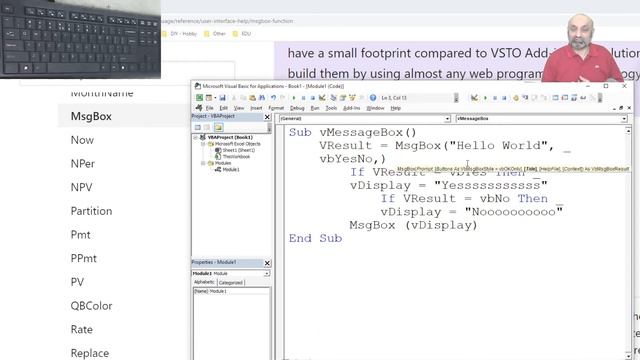Open the Run menu
Viewport: 640px width, 360px height.
(x=315, y=108)
